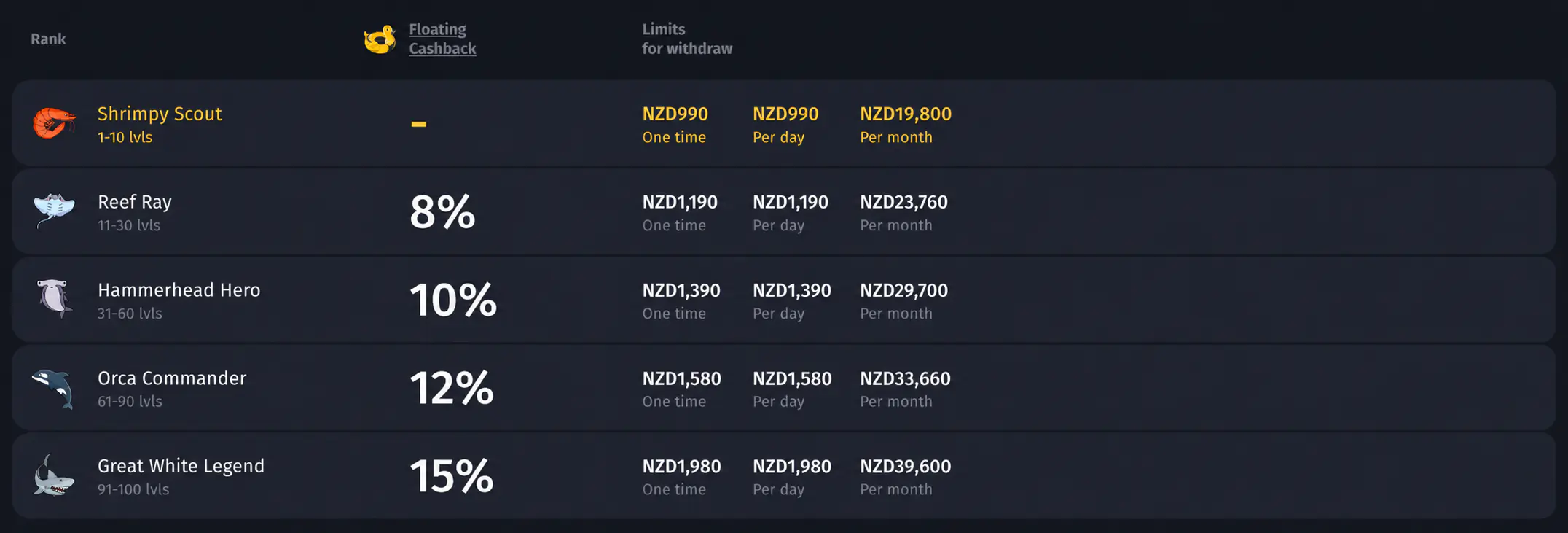This screenshot has height=533, width=1568.
Task: Click the orca icon for Orca Commander
Action: 53,388
